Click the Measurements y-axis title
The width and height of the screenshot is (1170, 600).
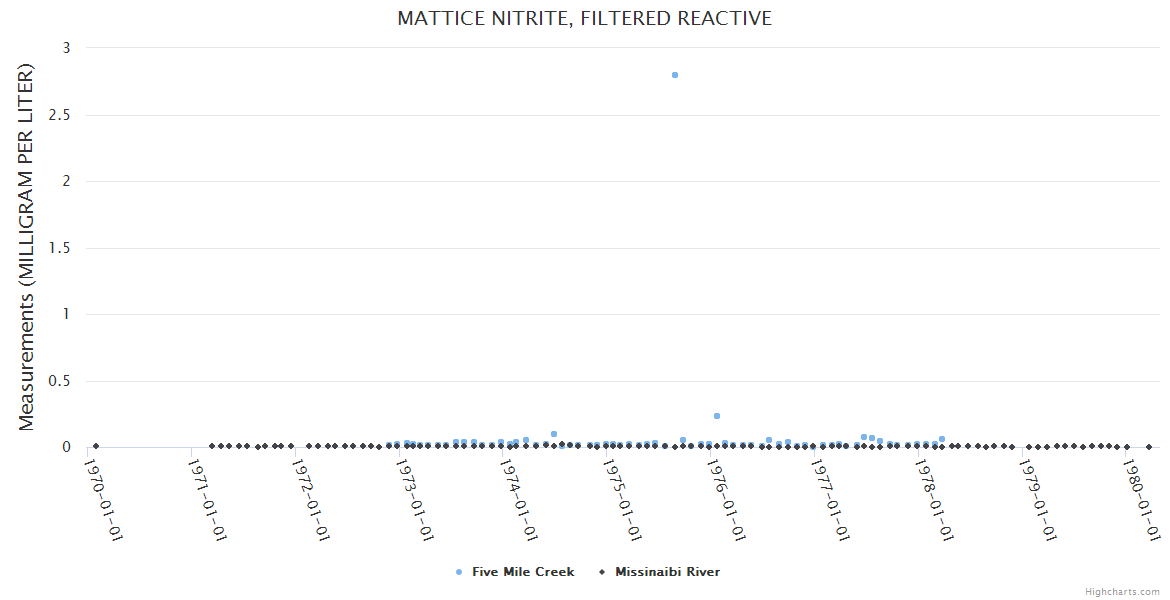point(27,247)
